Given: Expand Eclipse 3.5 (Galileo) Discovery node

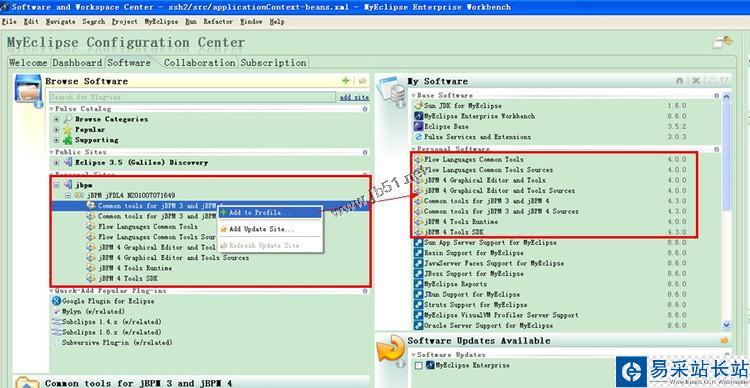Looking at the screenshot, I should tap(56, 163).
